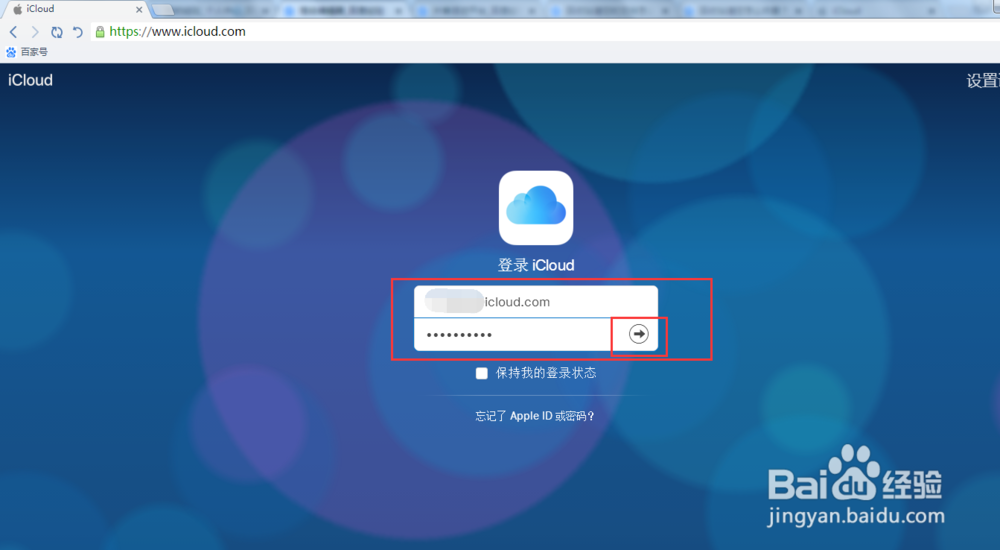
Task: Open the 百家号 bookmark
Action: click(27, 52)
